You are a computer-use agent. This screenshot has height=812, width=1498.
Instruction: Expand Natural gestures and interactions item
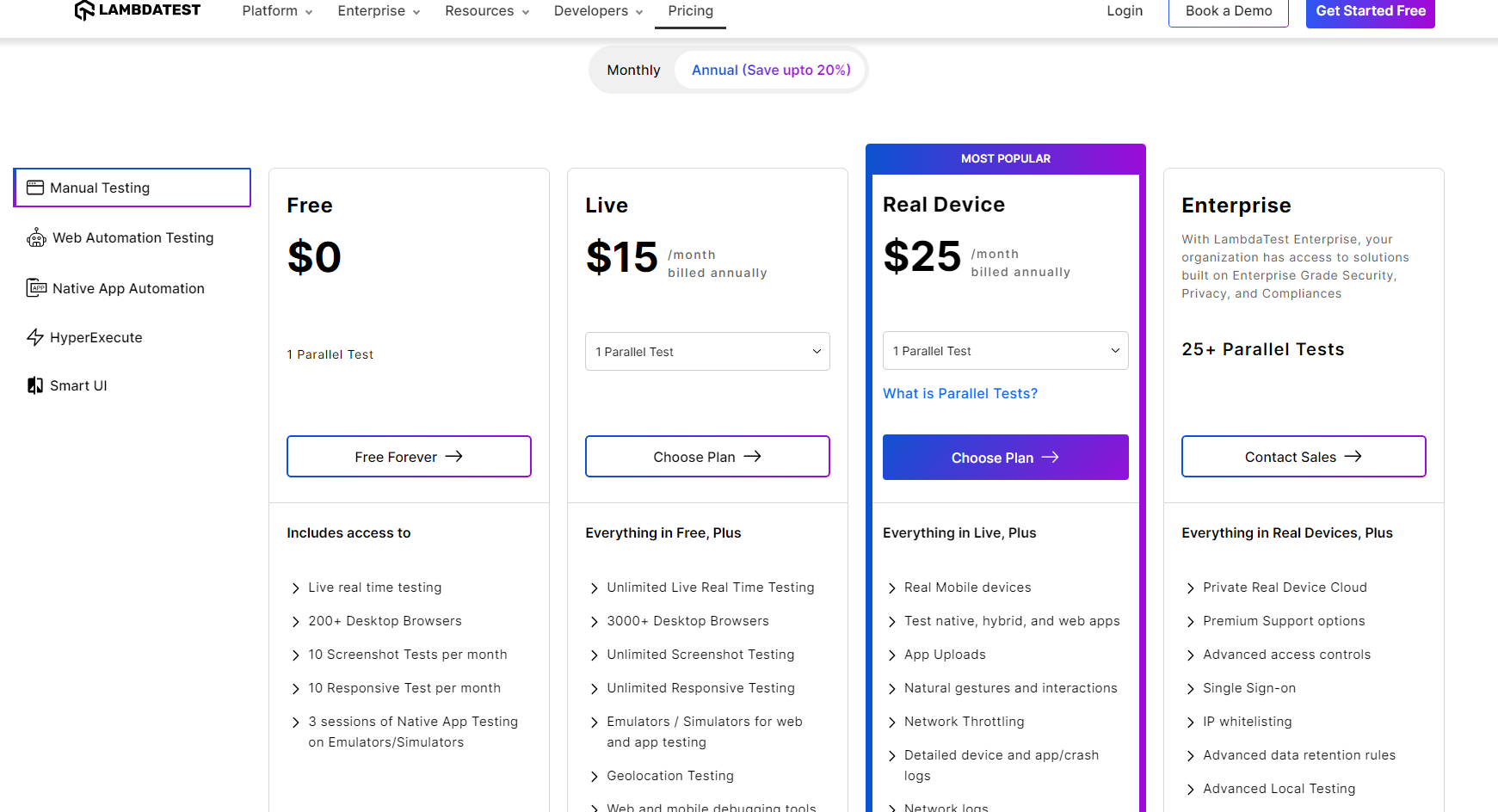click(x=1002, y=688)
